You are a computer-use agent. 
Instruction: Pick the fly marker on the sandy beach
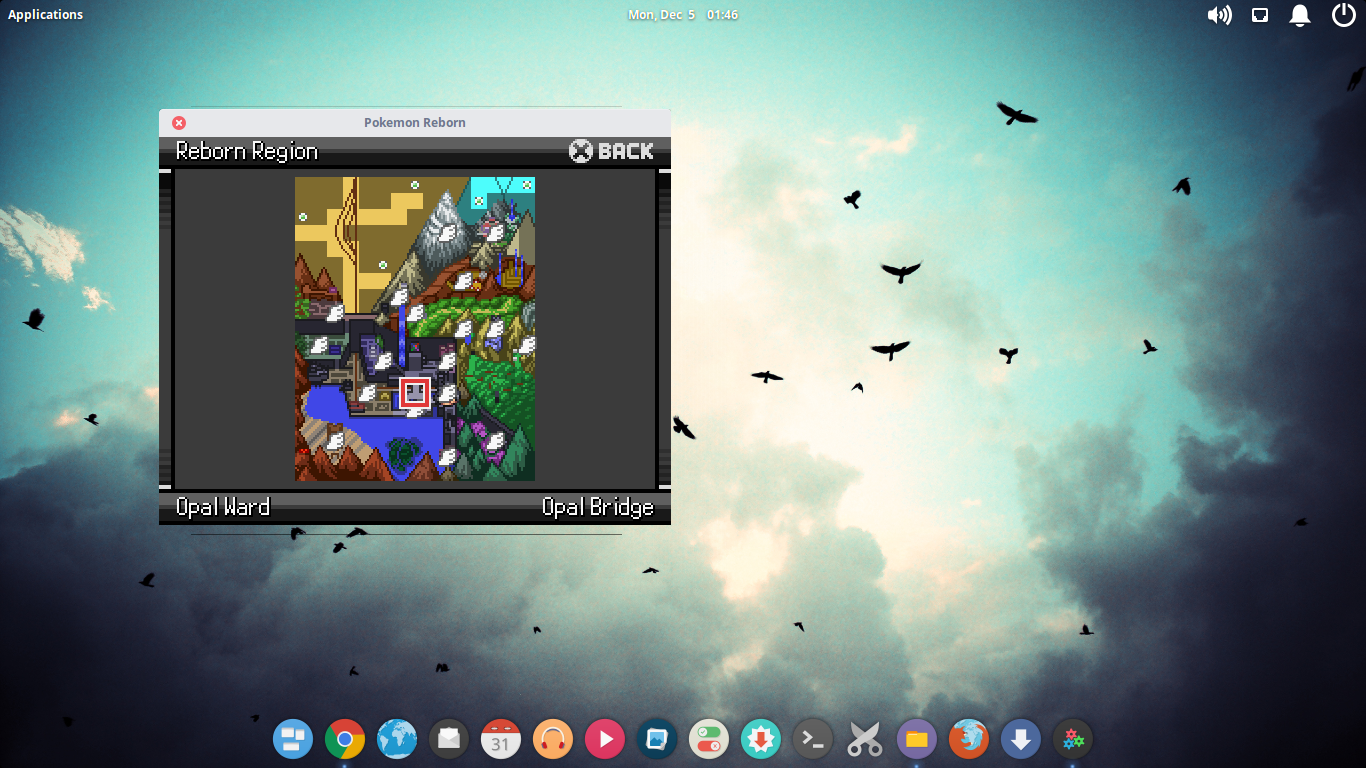point(335,440)
